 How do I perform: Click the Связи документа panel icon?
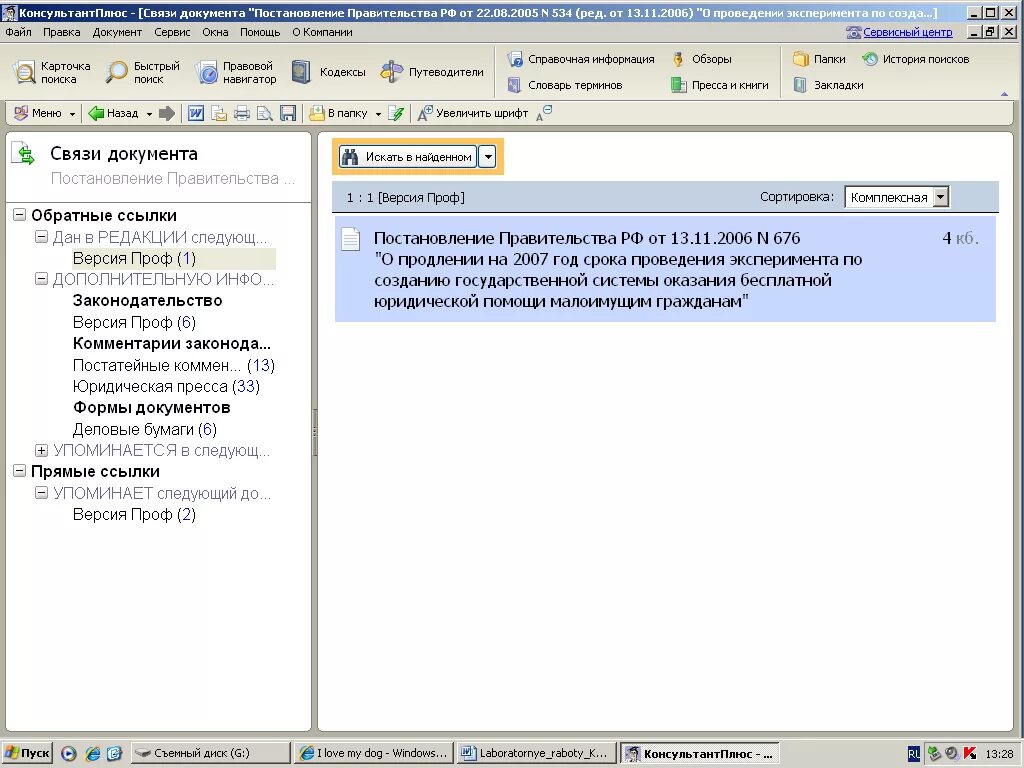pyautogui.click(x=24, y=153)
